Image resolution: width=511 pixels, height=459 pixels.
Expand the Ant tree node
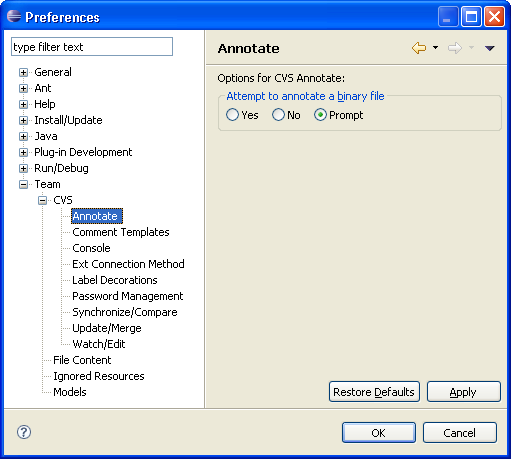pos(23,88)
